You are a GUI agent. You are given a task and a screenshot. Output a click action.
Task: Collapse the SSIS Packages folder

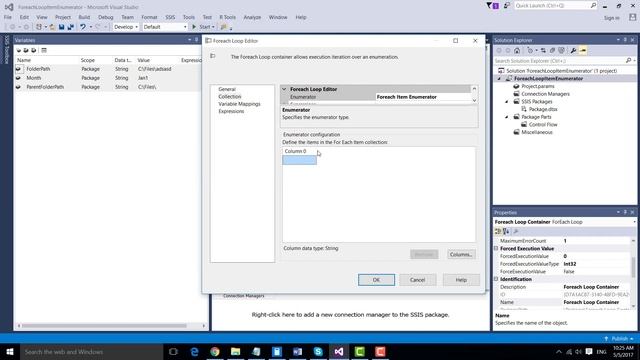[507, 102]
